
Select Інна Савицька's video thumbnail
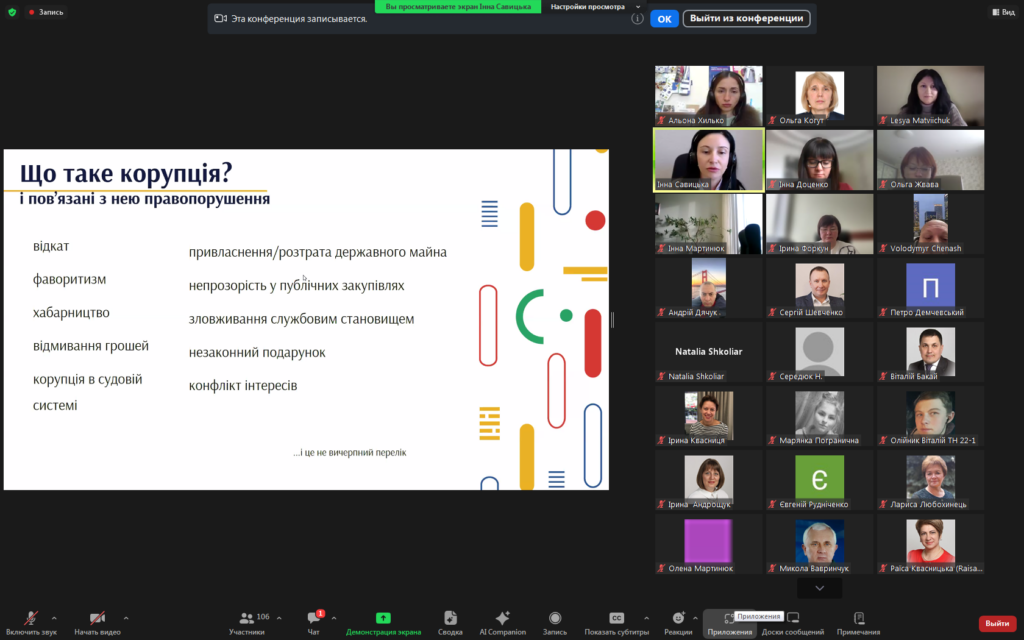(x=709, y=159)
